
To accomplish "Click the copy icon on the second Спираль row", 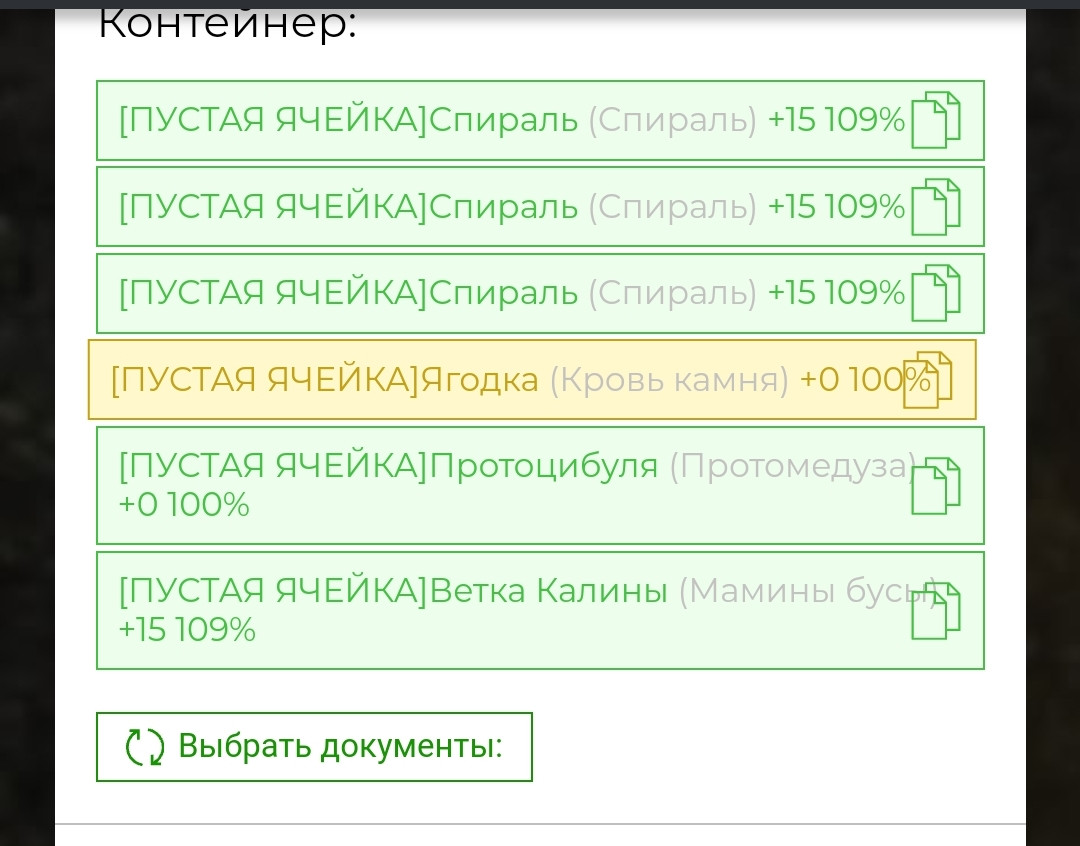I will pyautogui.click(x=935, y=207).
